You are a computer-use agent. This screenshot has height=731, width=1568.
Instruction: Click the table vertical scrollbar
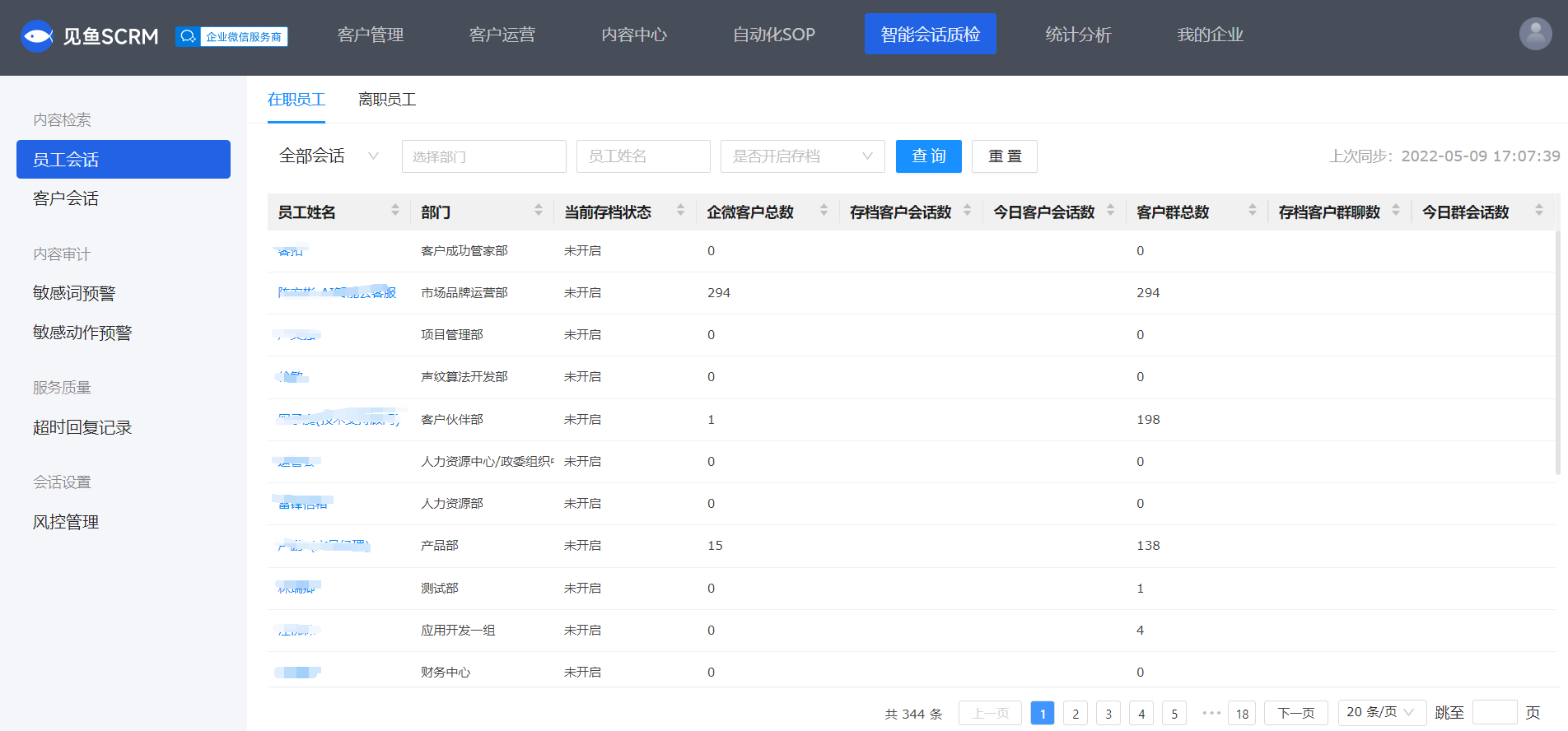1557,352
